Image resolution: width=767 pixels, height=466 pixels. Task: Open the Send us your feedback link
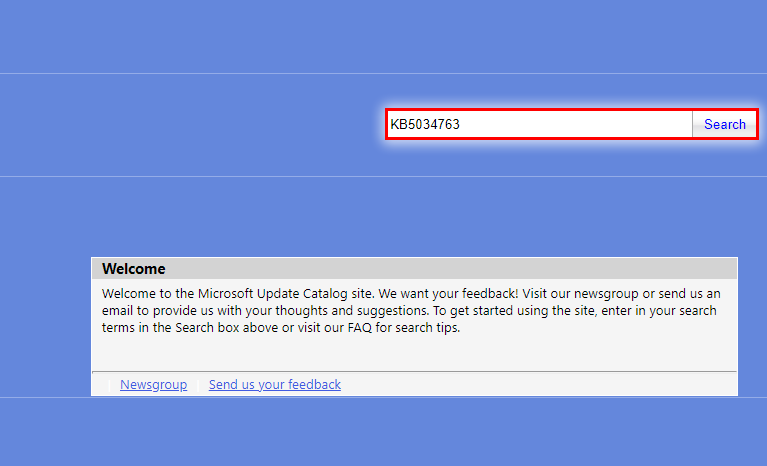(274, 385)
